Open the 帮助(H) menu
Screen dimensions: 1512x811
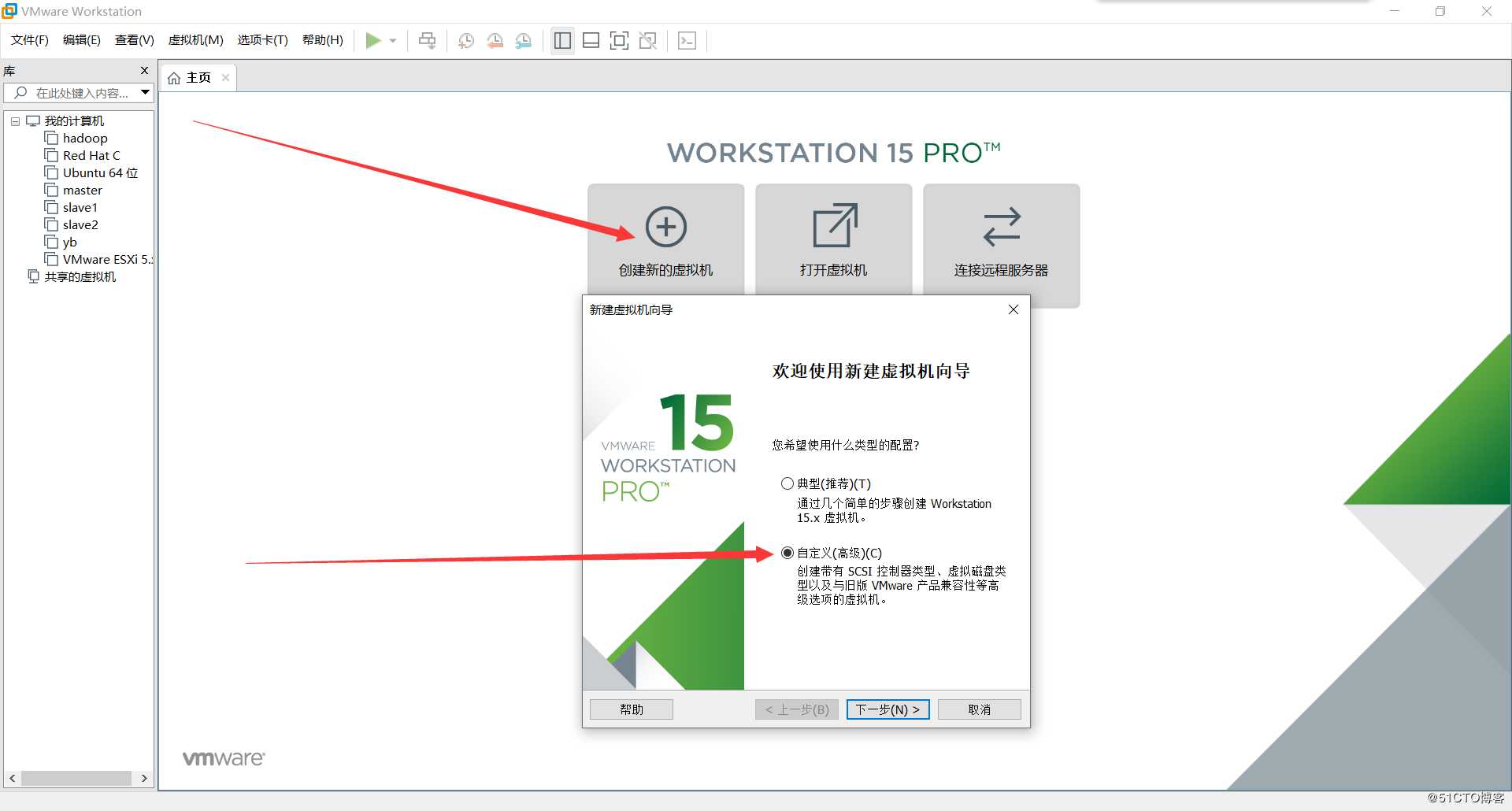point(323,40)
